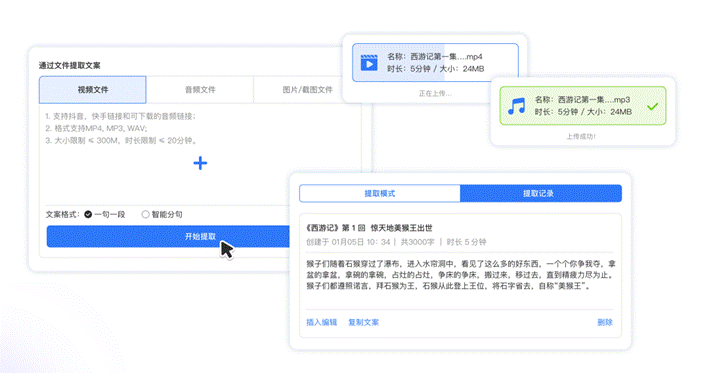Click the 插入编辑 link
The height and width of the screenshot is (373, 709).
click(x=321, y=322)
